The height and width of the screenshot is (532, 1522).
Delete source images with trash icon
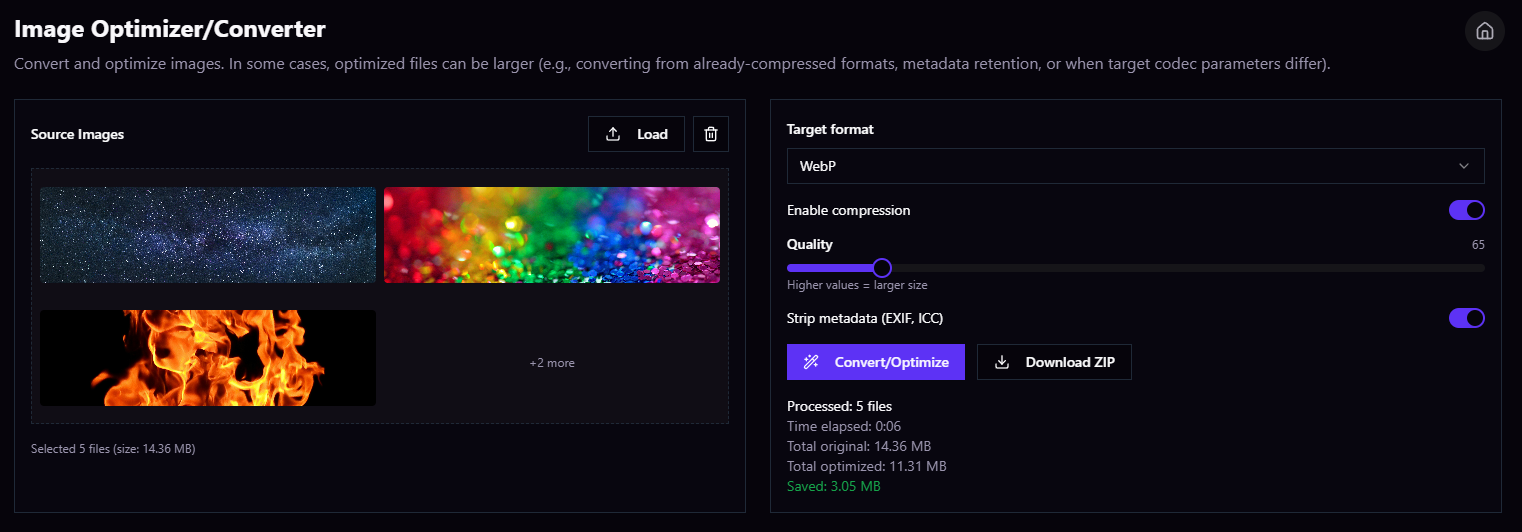[x=711, y=134]
